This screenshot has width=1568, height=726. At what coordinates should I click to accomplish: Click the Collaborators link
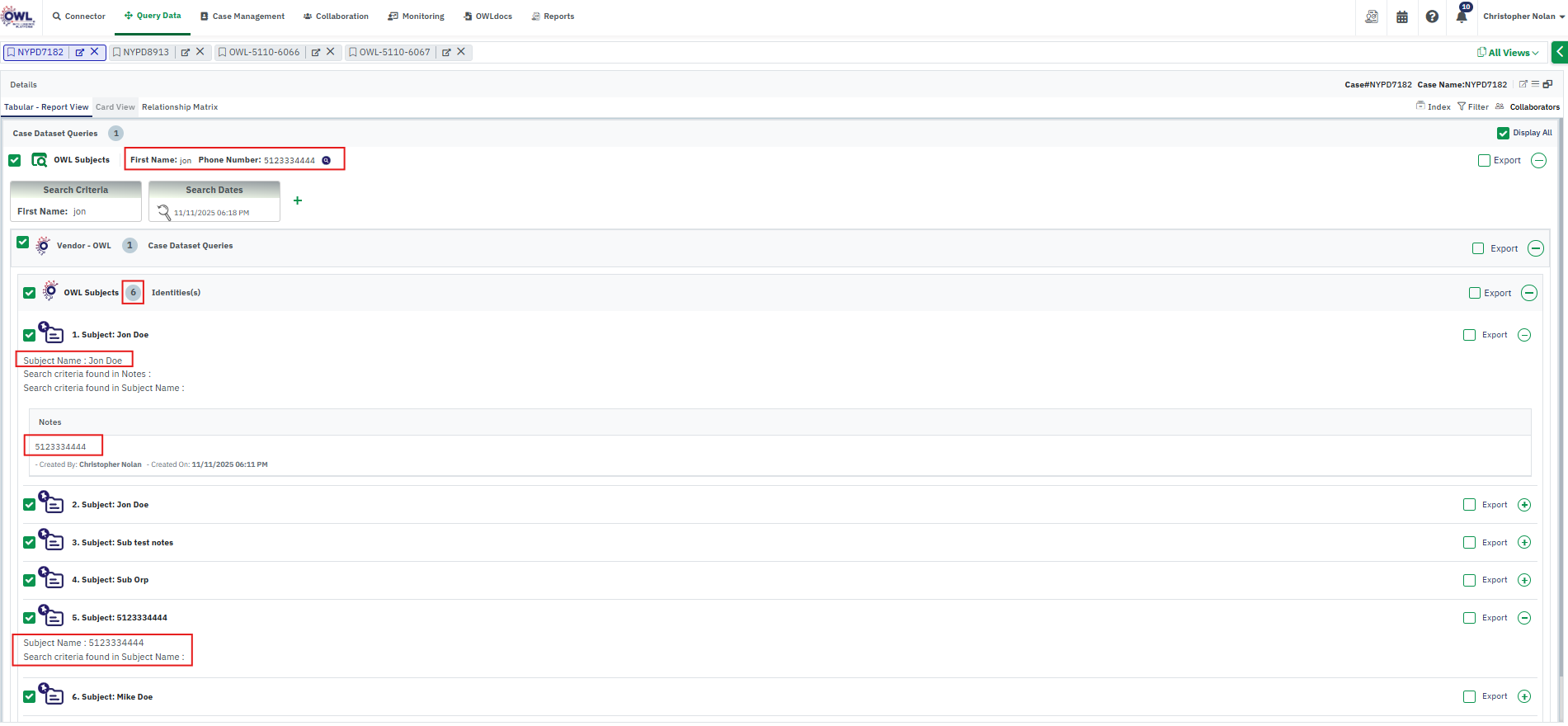coord(1534,107)
